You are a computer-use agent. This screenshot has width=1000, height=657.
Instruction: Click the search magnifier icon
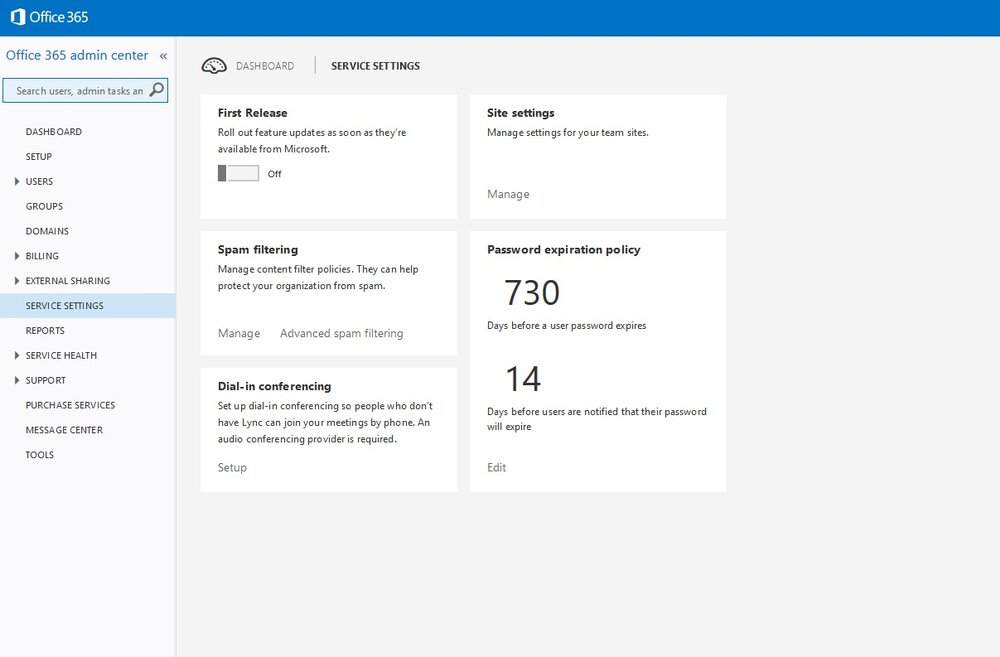coord(157,90)
